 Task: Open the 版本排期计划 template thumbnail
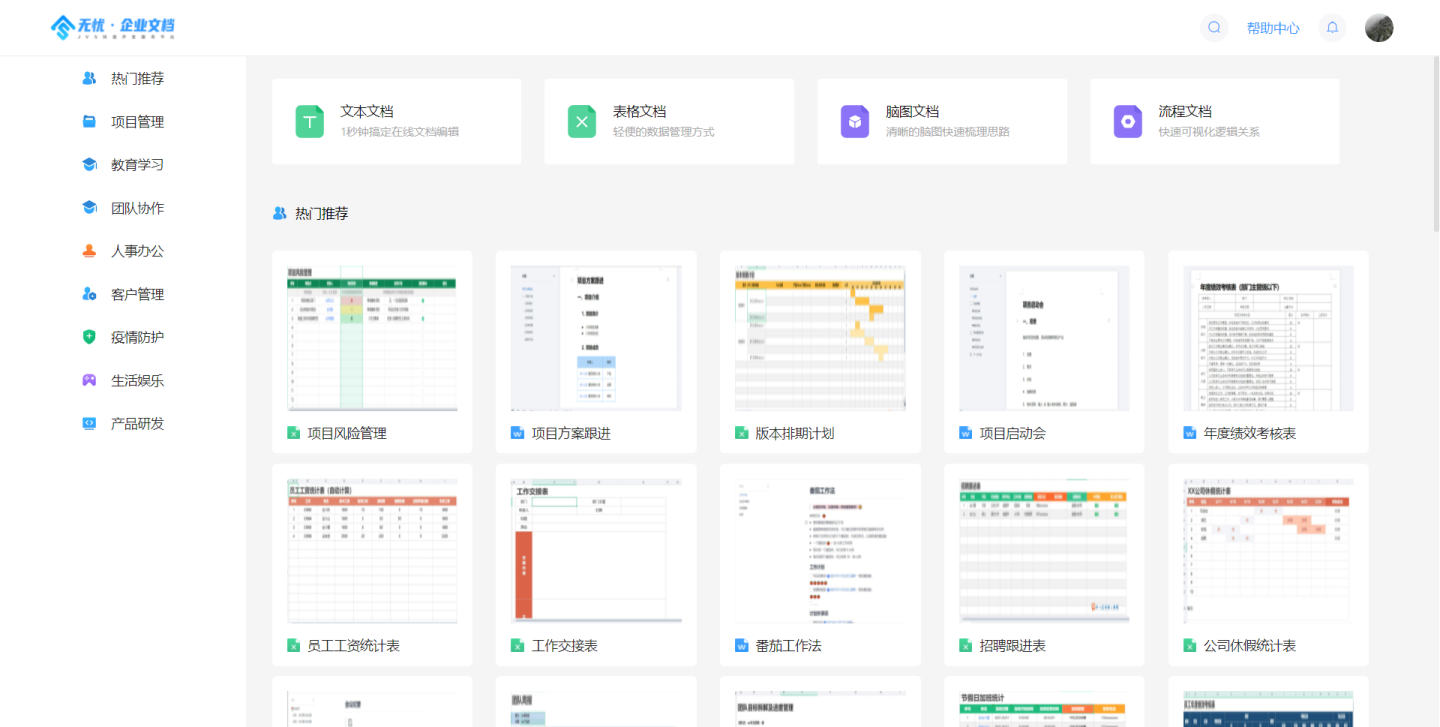[820, 338]
